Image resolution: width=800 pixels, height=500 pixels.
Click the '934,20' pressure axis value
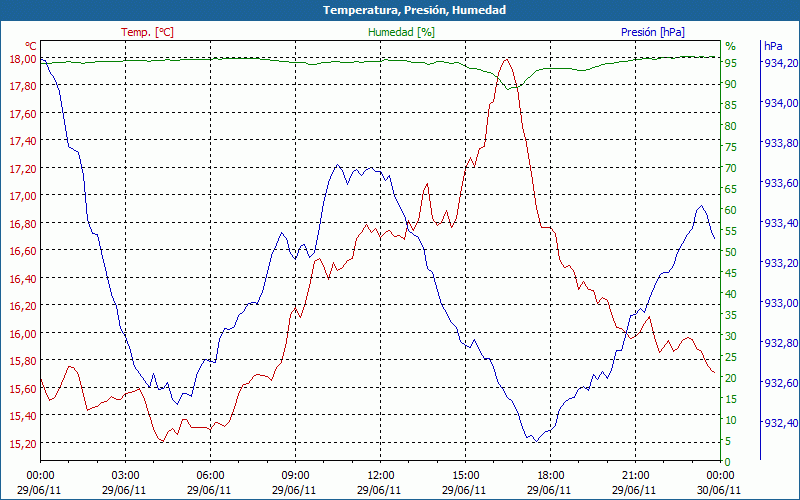[780, 63]
